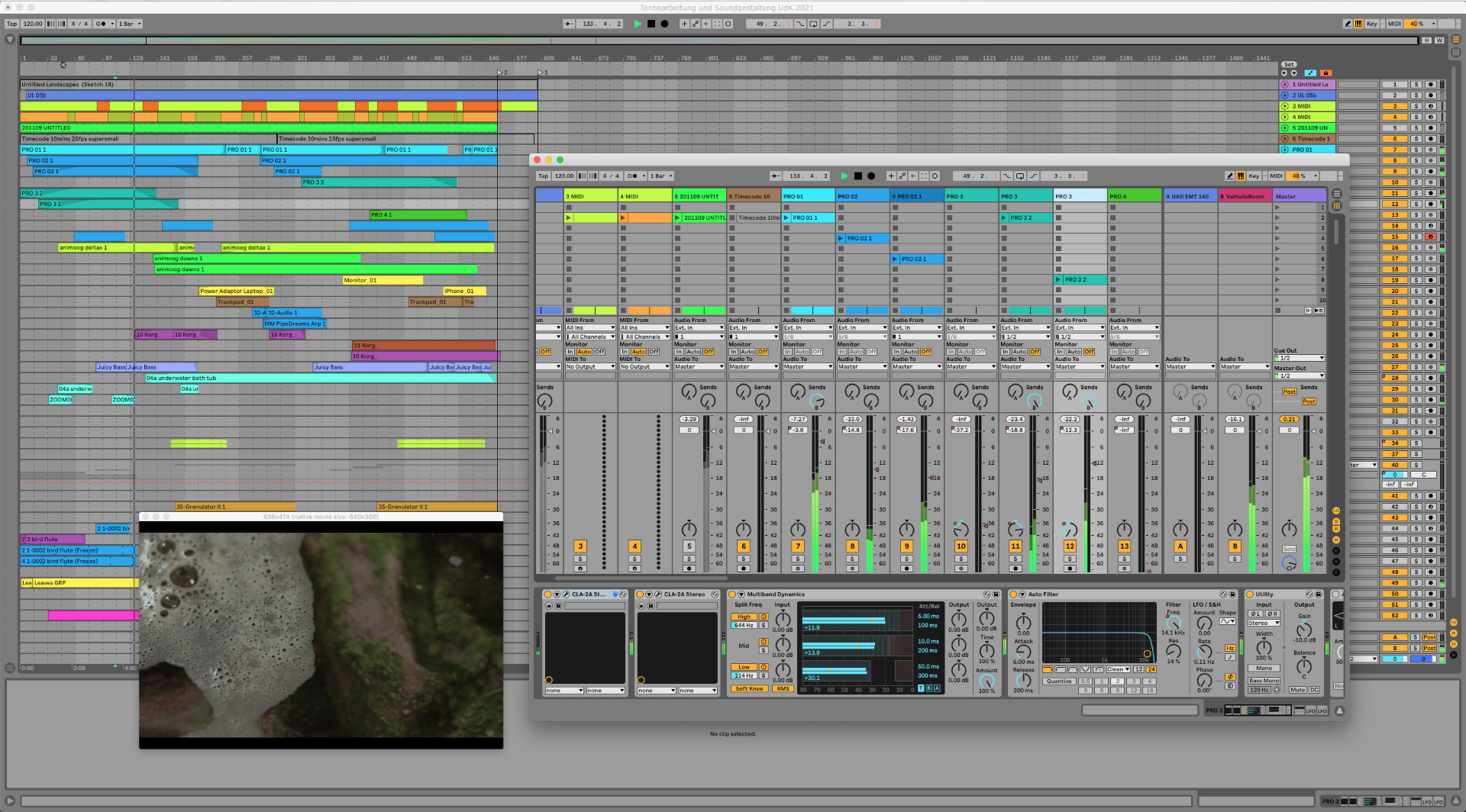Viewport: 1466px width, 812px height.
Task: Toggle the metronome in the main window
Action: [x=101, y=24]
